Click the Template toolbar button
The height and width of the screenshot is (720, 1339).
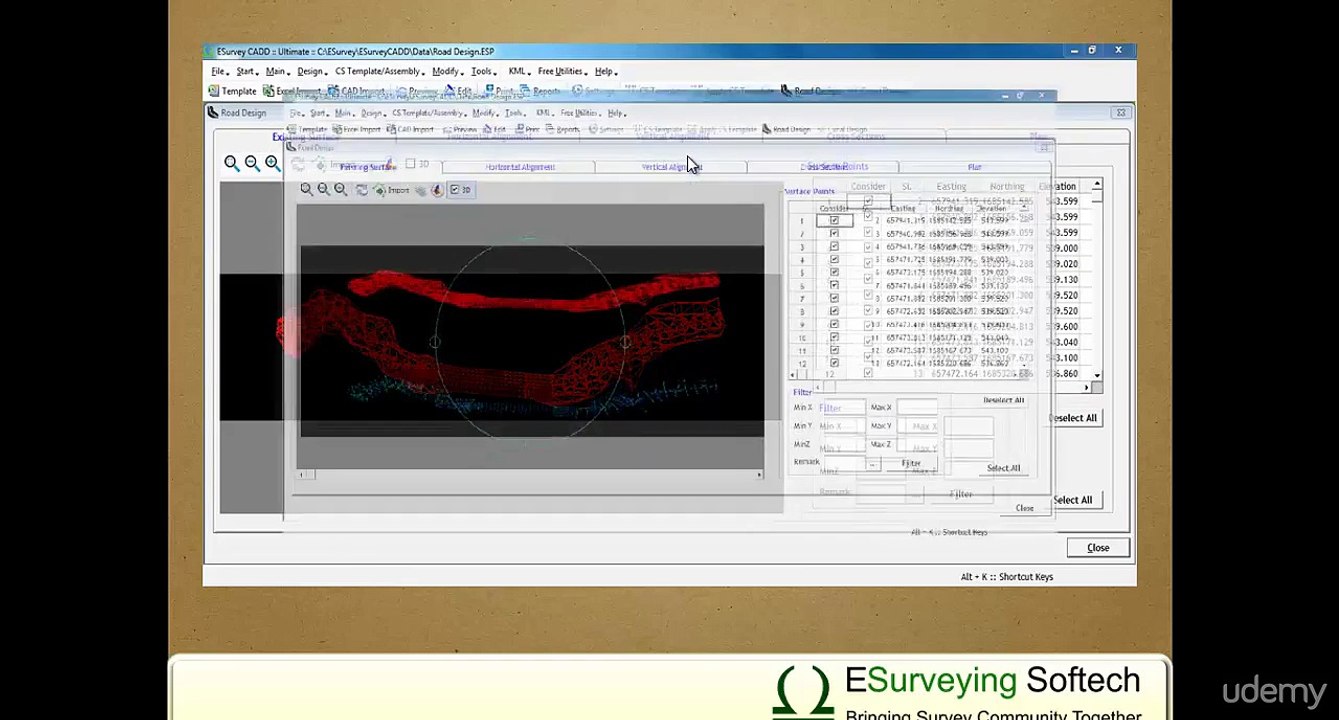232,91
